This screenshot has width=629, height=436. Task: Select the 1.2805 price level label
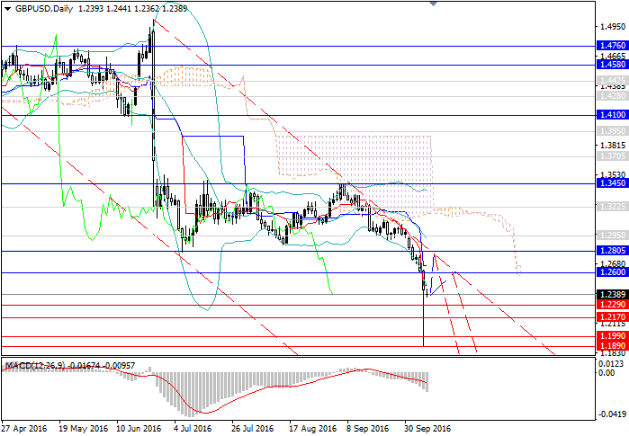tap(610, 251)
